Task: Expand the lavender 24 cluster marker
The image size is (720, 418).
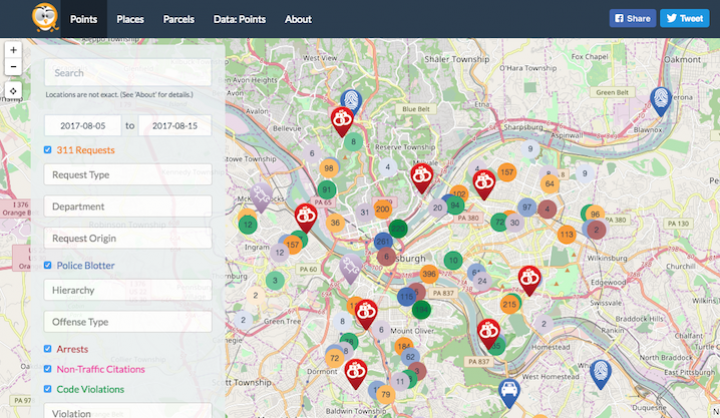Action: [x=482, y=281]
